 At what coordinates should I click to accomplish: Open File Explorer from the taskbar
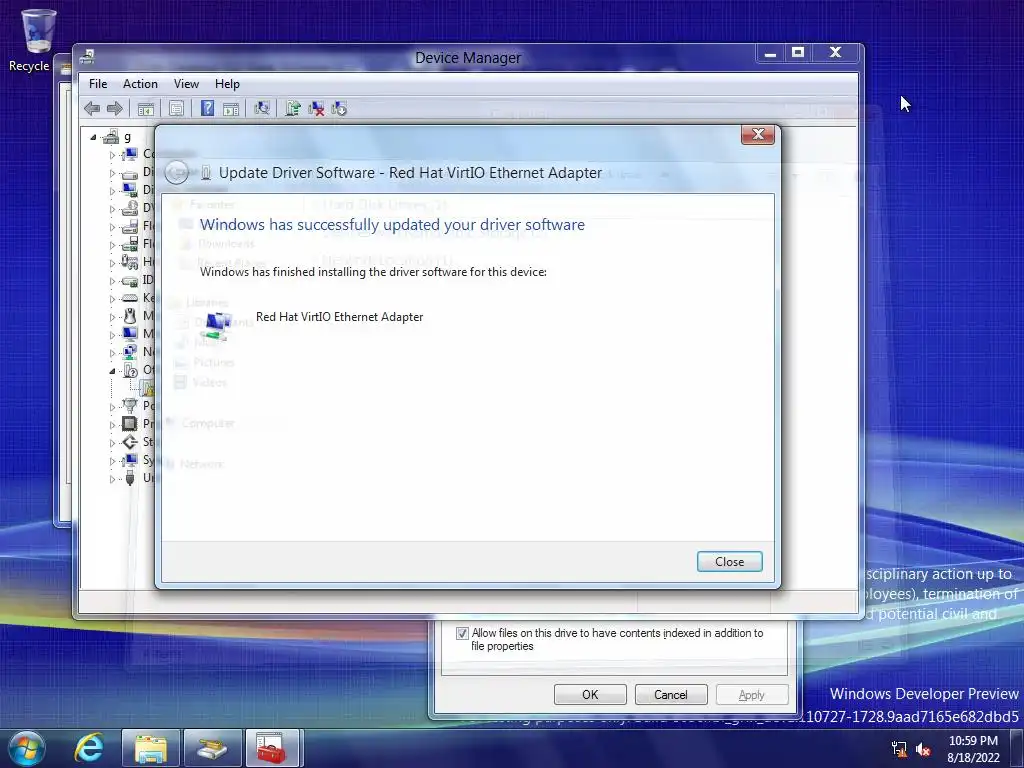(151, 748)
